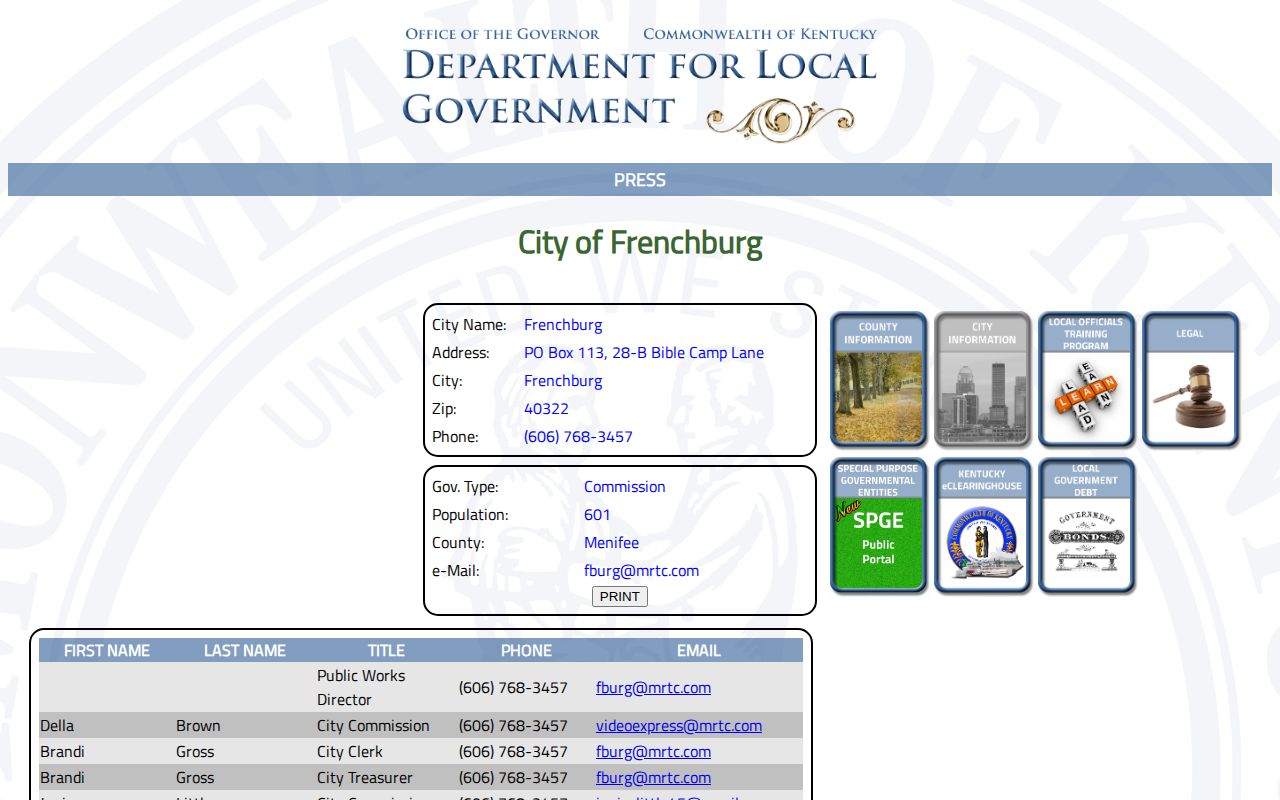Click the PRINT button
The image size is (1280, 800).
620,596
